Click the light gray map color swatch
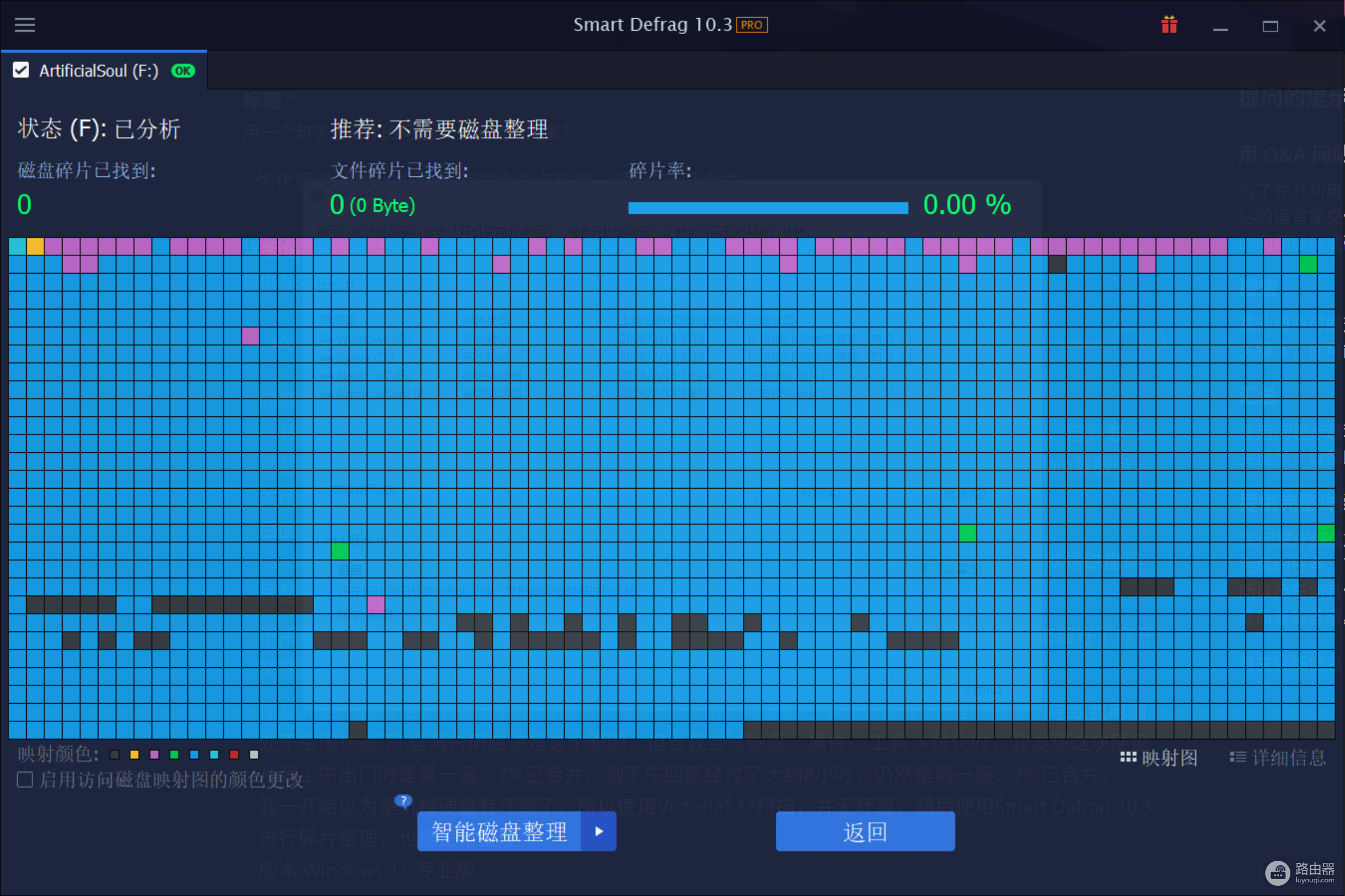The image size is (1345, 896). 254,755
